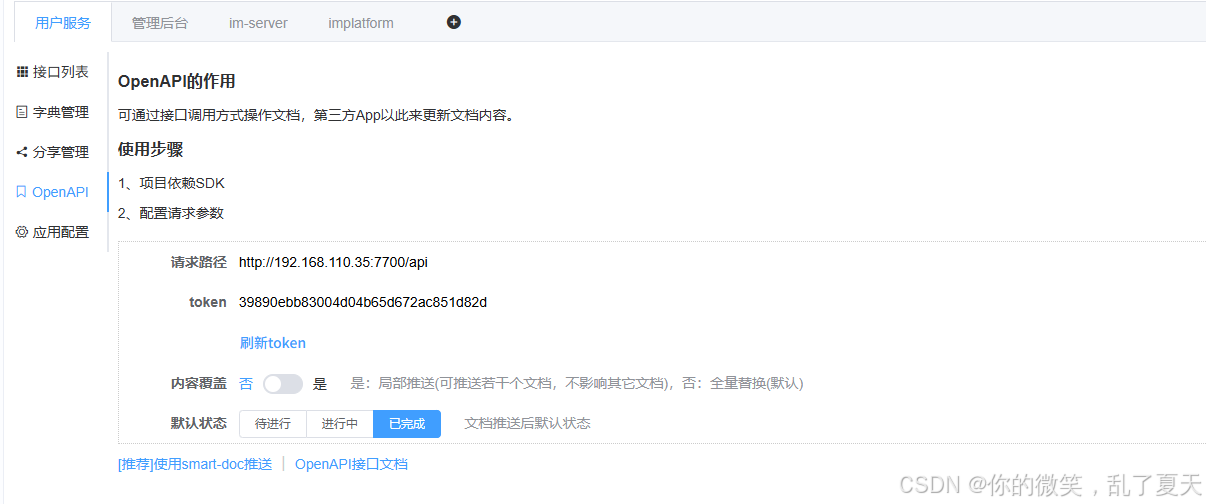Click the OpenAPI的作用 heading
The height and width of the screenshot is (504, 1206).
pyautogui.click(x=177, y=81)
